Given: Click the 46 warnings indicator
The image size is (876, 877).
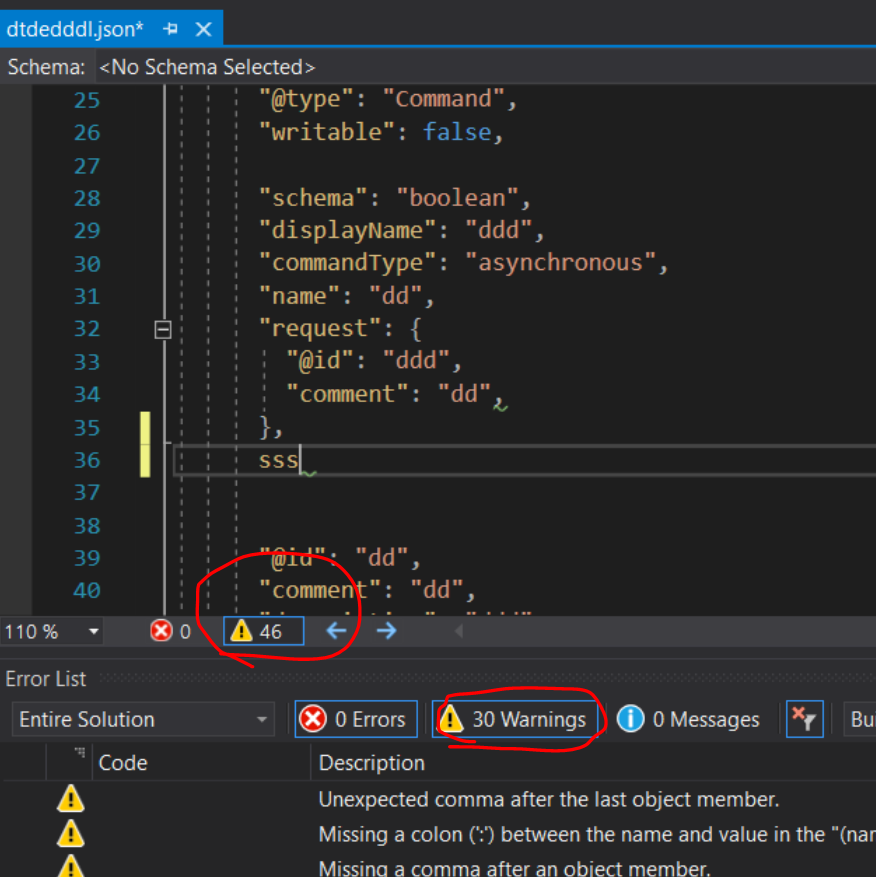Looking at the screenshot, I should [263, 631].
